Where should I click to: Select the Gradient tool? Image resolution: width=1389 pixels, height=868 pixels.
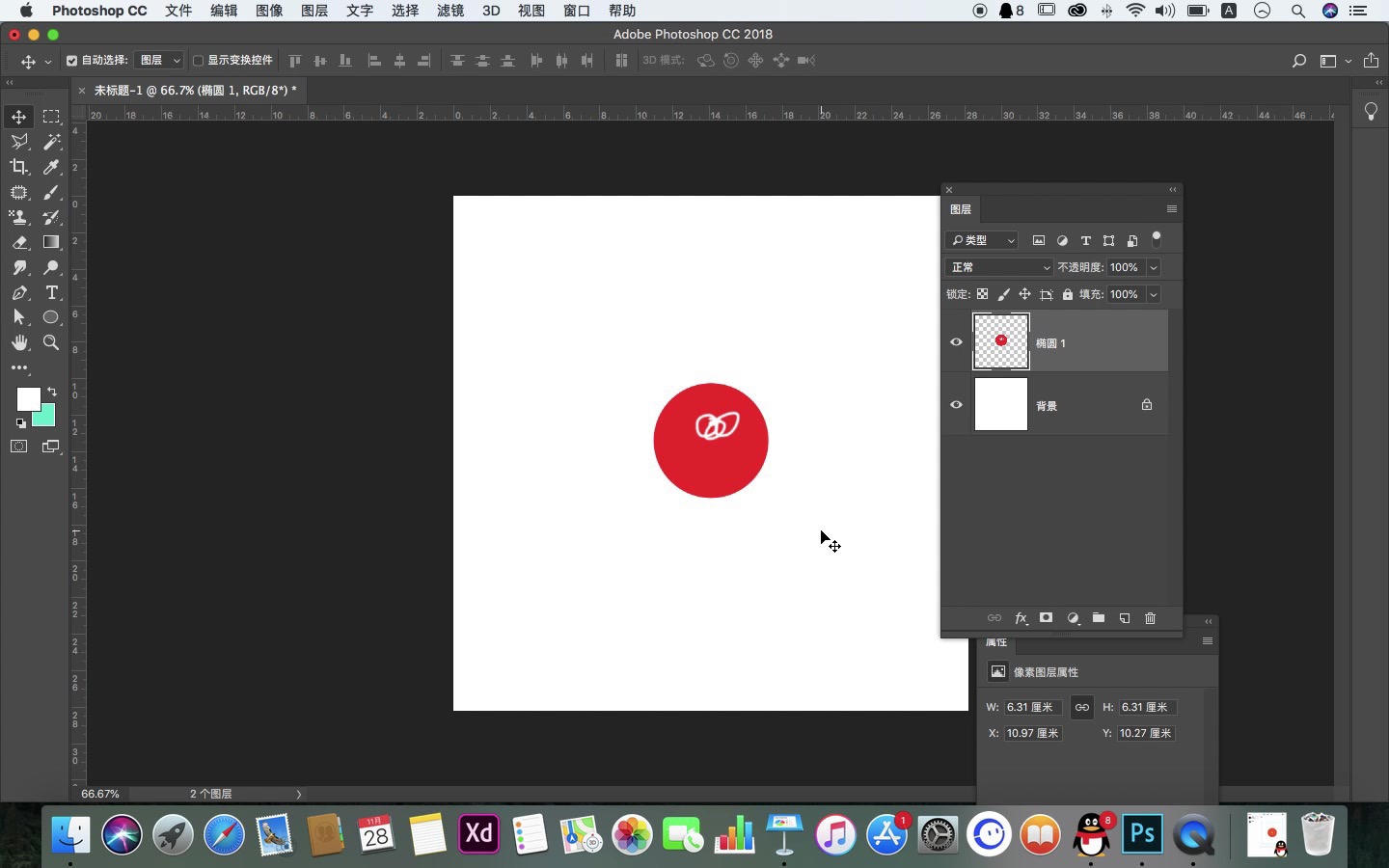51,242
